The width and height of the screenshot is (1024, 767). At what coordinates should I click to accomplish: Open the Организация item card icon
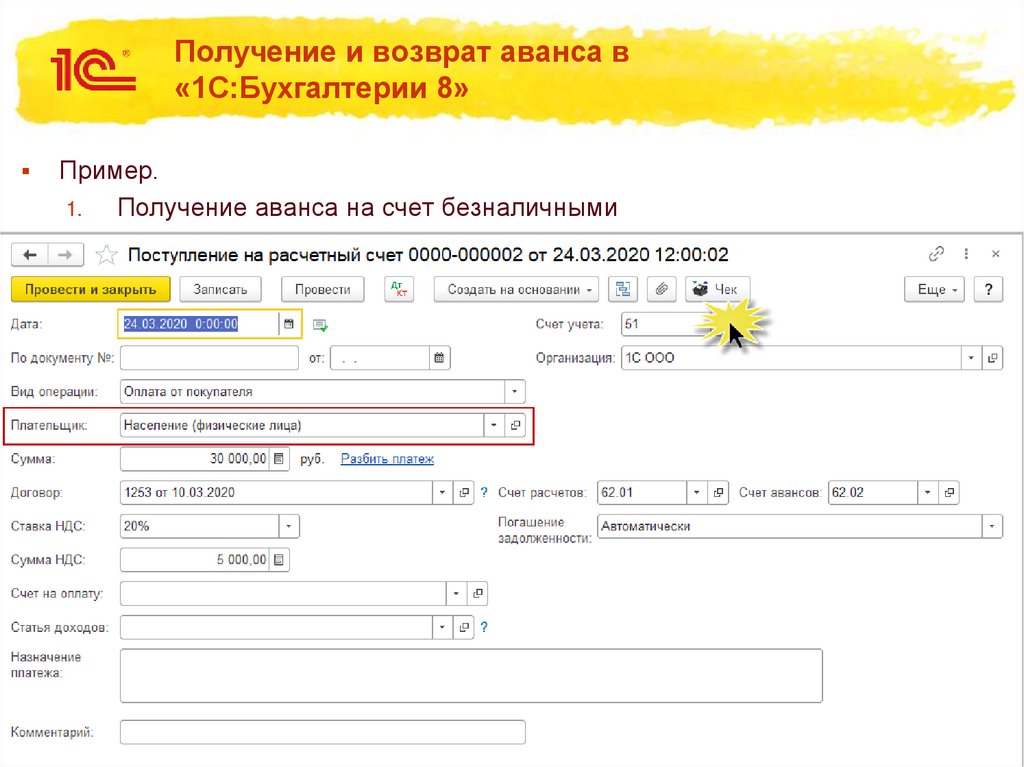(993, 358)
